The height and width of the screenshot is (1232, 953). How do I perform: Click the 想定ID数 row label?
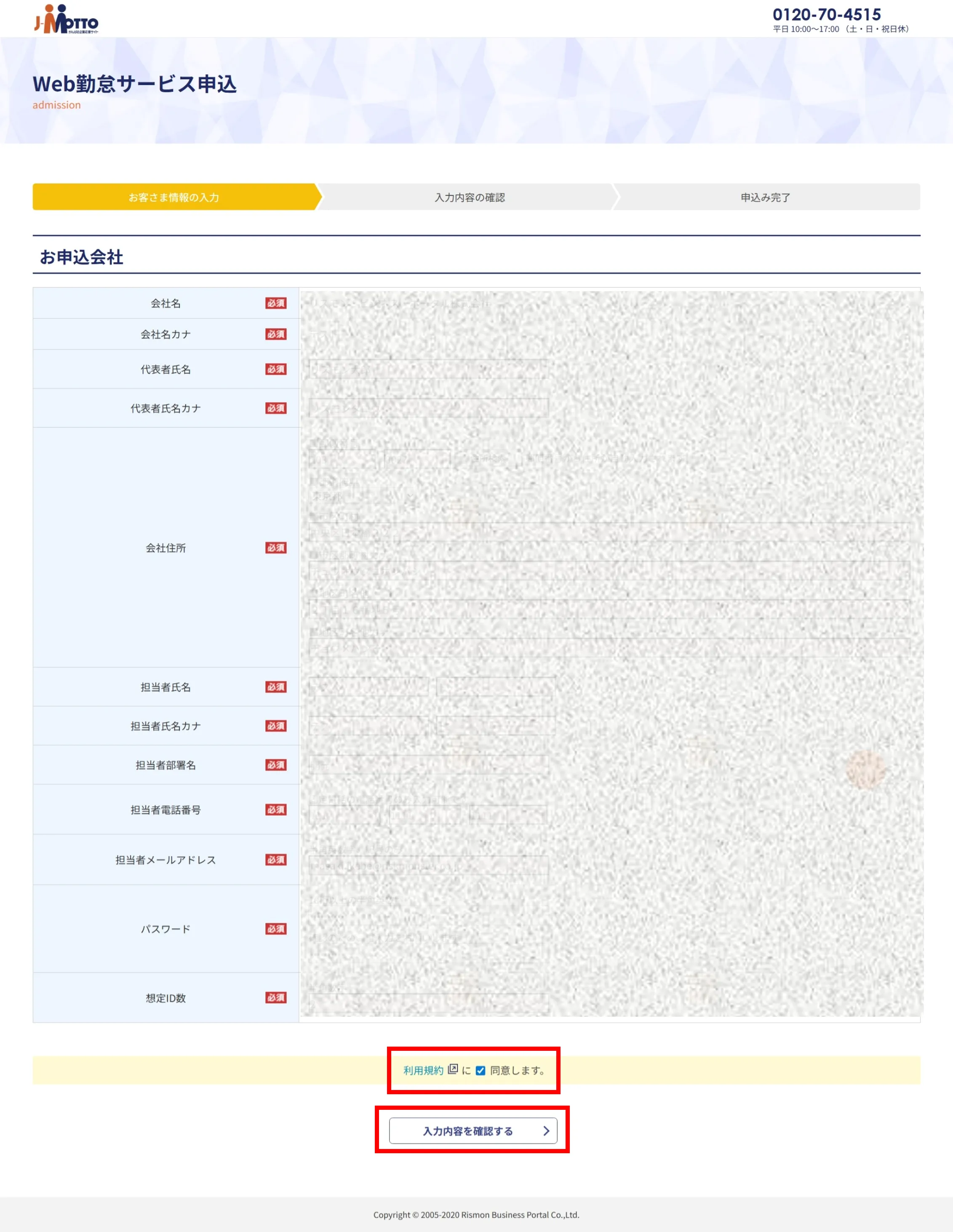(x=166, y=998)
